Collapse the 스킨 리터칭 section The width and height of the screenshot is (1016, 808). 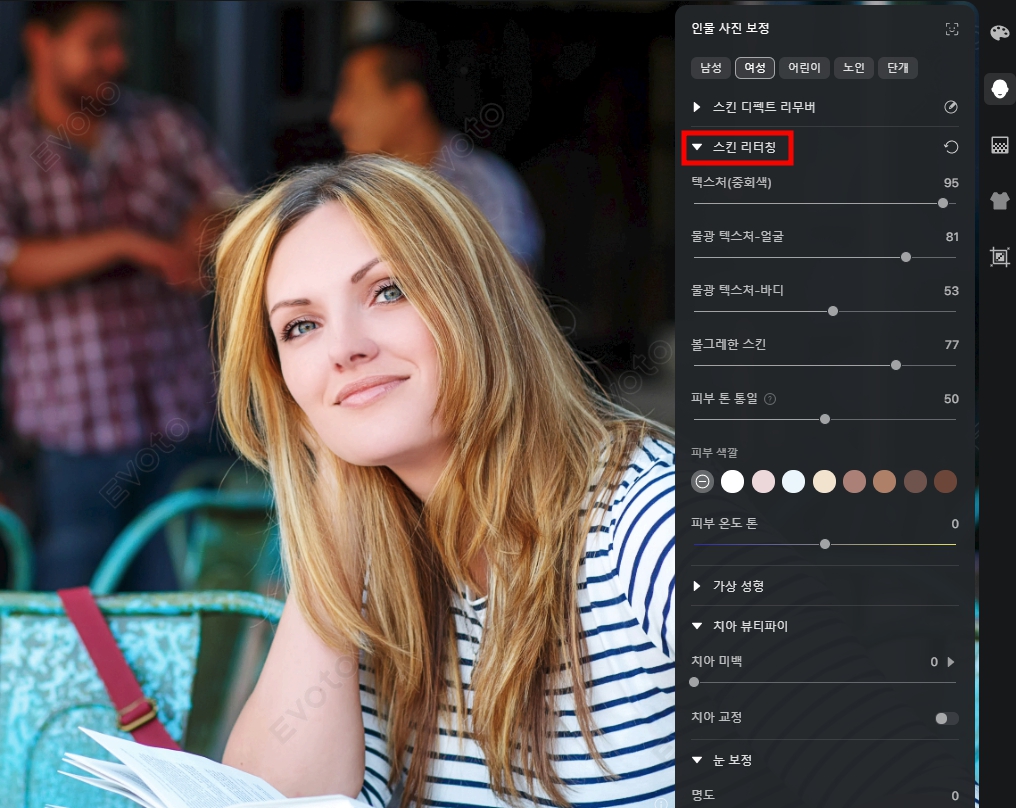coord(697,147)
